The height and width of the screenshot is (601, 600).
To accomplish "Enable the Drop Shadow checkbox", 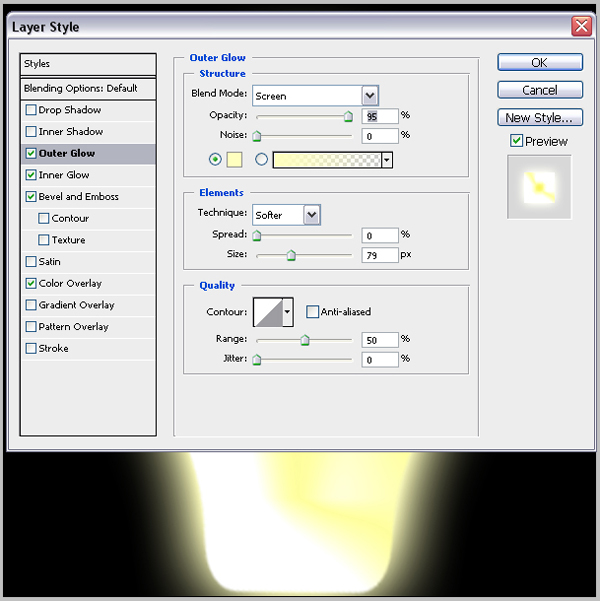I will coord(31,110).
